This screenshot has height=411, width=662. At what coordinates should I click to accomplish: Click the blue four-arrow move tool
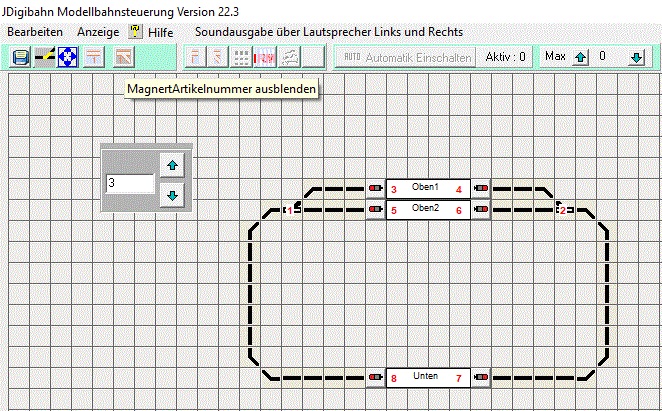click(x=68, y=57)
